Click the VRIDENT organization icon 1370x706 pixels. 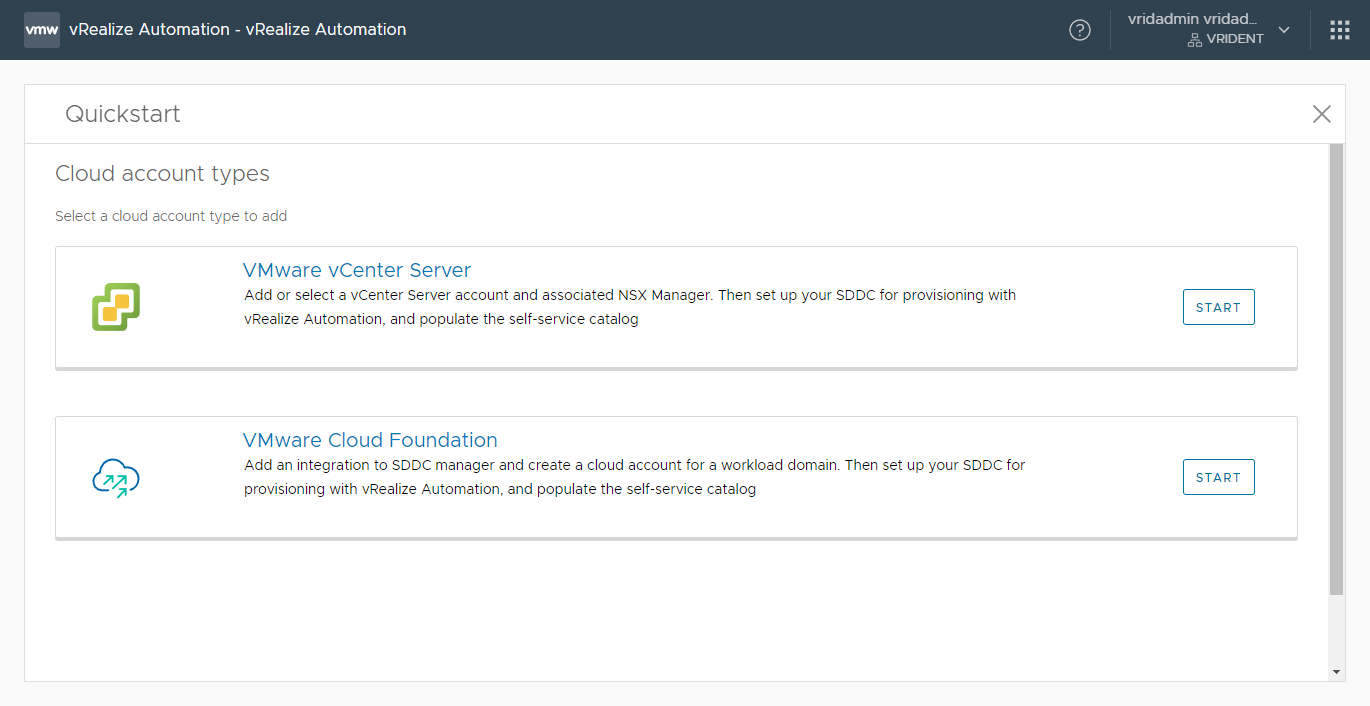[x=1194, y=39]
